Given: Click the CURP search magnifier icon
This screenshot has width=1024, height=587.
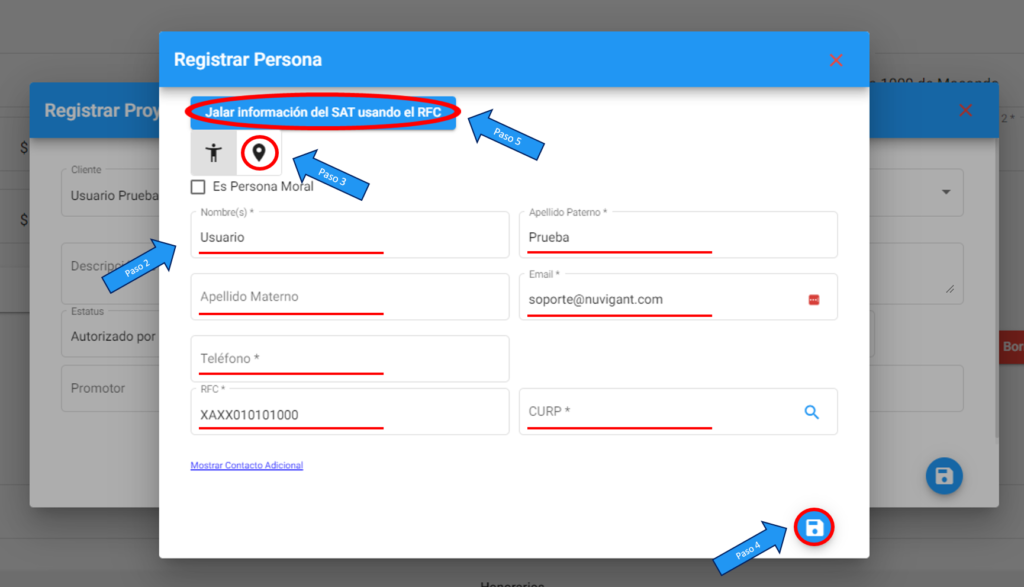Looking at the screenshot, I should click(811, 412).
